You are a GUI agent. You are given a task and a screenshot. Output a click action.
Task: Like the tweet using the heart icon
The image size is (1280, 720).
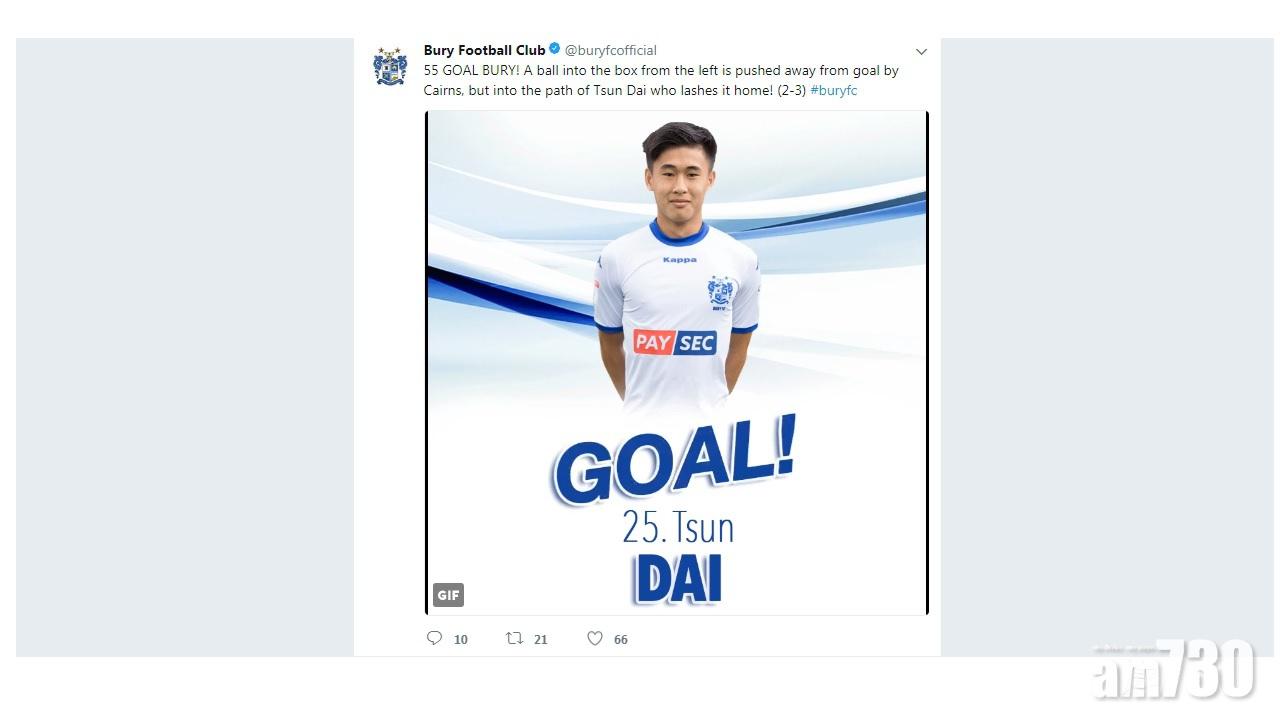[x=595, y=638]
